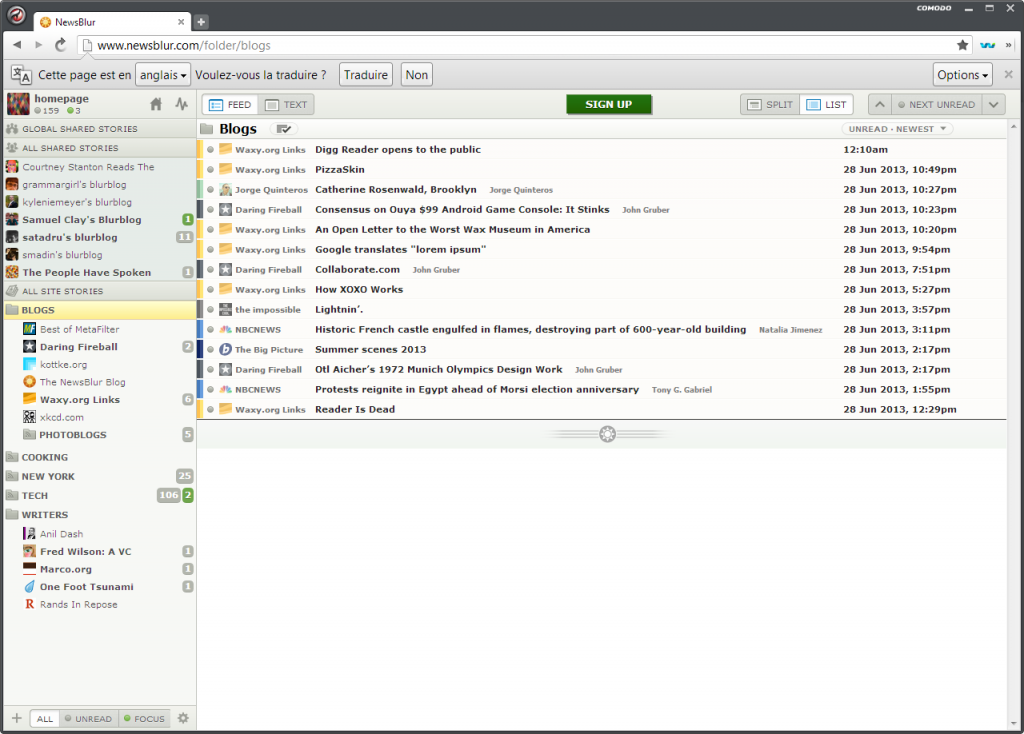Add new site plus icon
This screenshot has height=734, width=1024.
[x=17, y=718]
